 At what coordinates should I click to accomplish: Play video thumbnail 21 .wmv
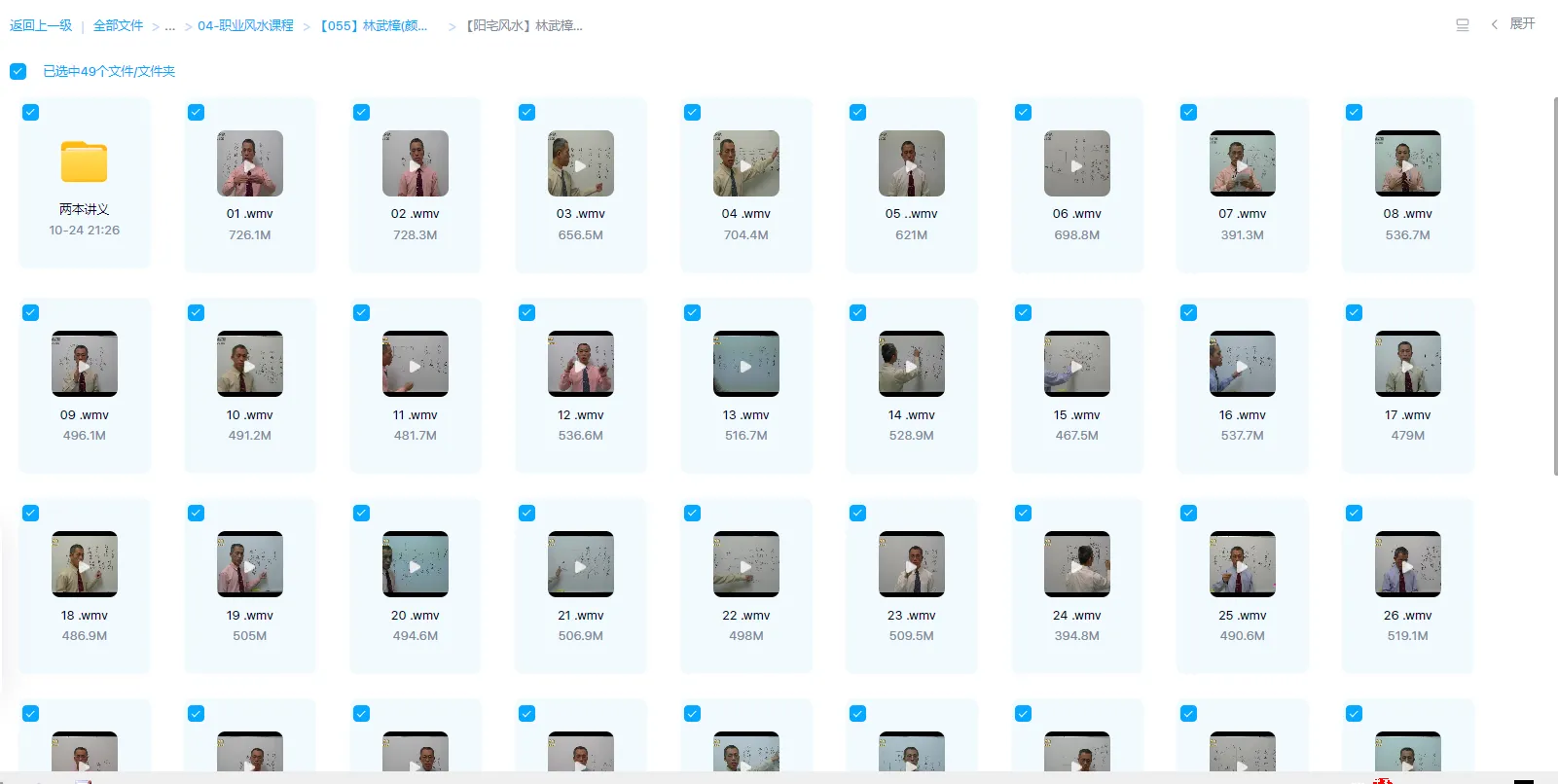click(581, 564)
